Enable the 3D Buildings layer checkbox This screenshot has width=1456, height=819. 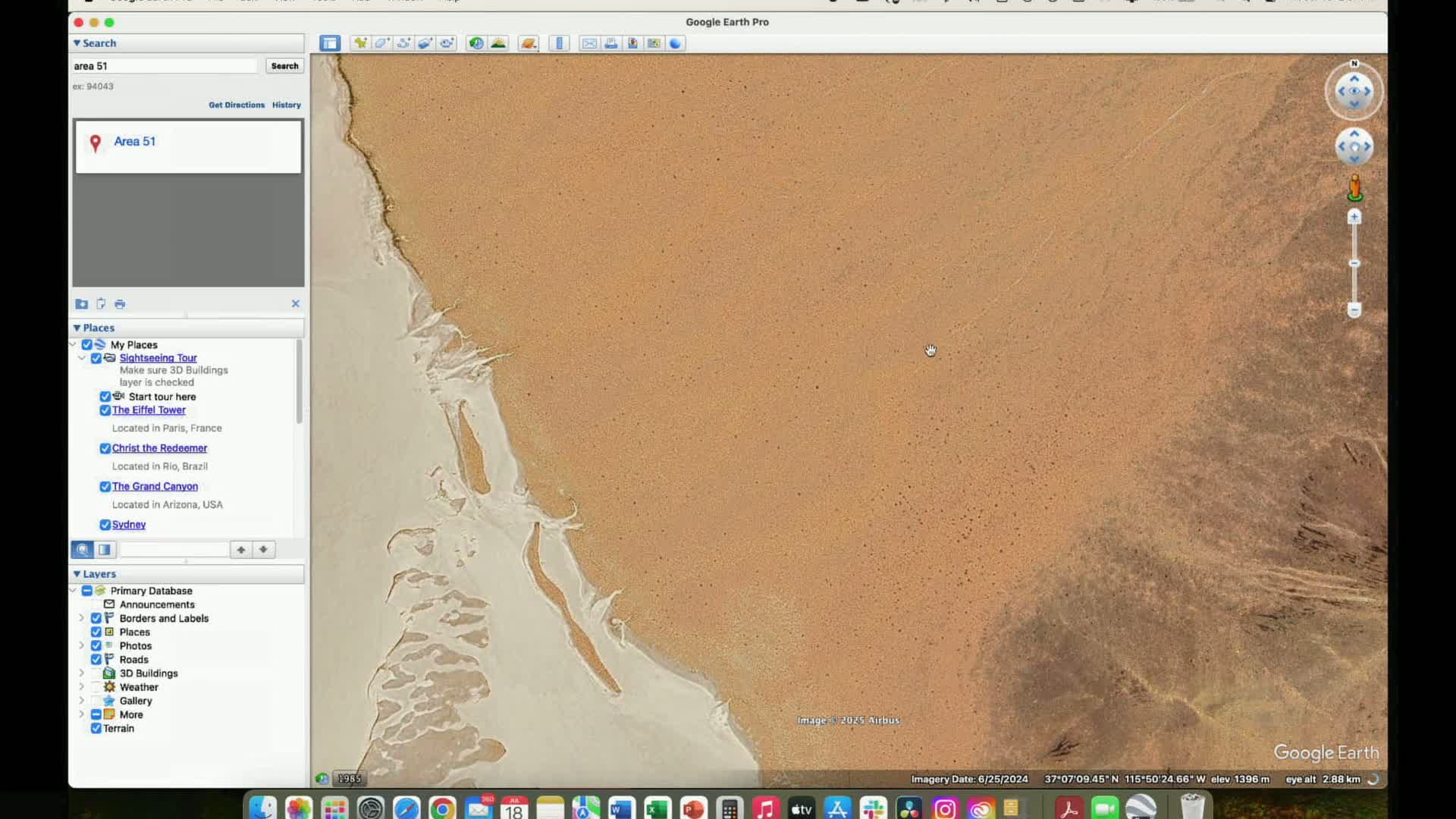96,673
